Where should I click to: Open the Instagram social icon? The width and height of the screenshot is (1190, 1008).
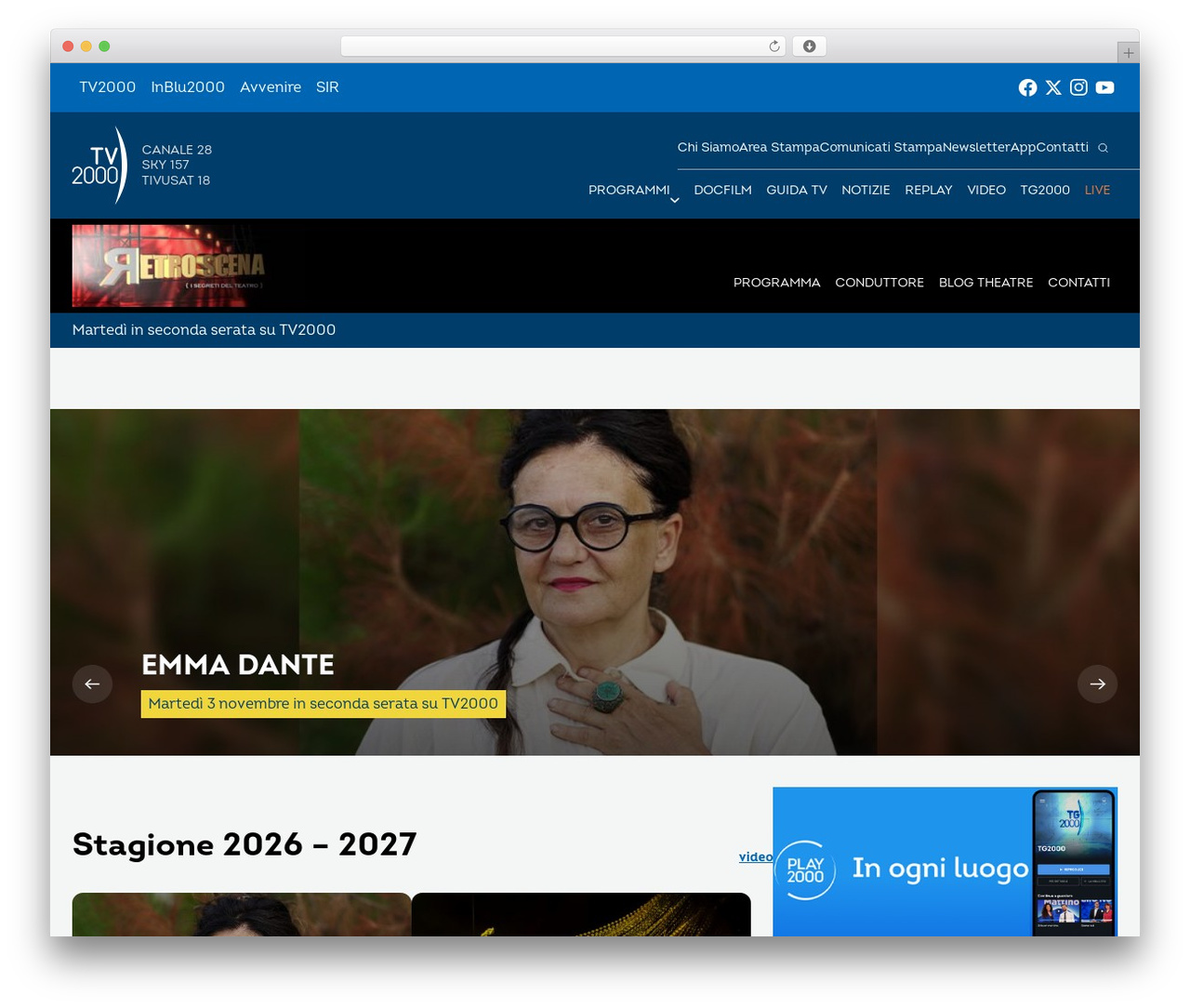click(1078, 87)
